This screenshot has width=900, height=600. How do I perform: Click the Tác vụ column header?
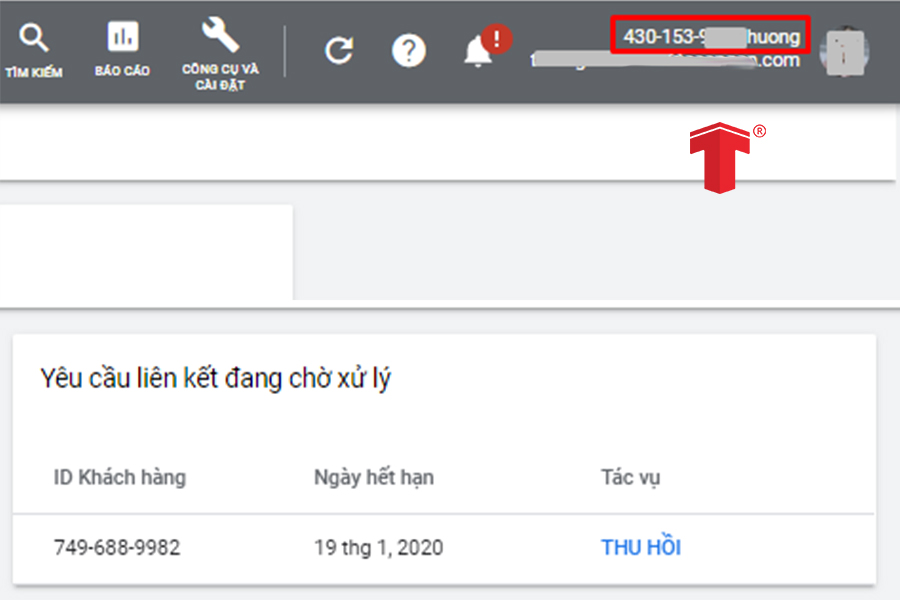point(631,477)
